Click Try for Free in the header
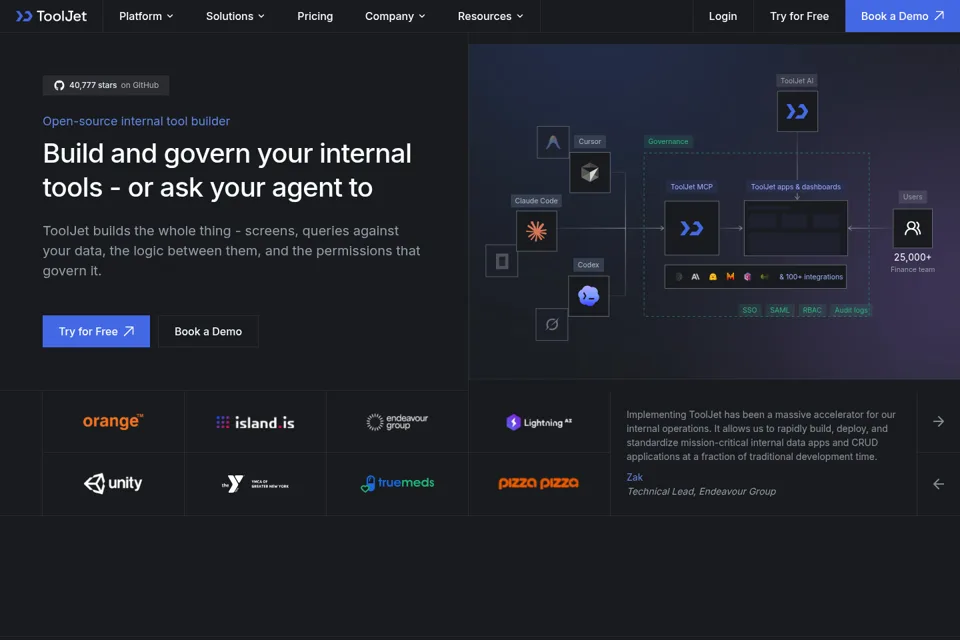The height and width of the screenshot is (640, 960). point(800,16)
